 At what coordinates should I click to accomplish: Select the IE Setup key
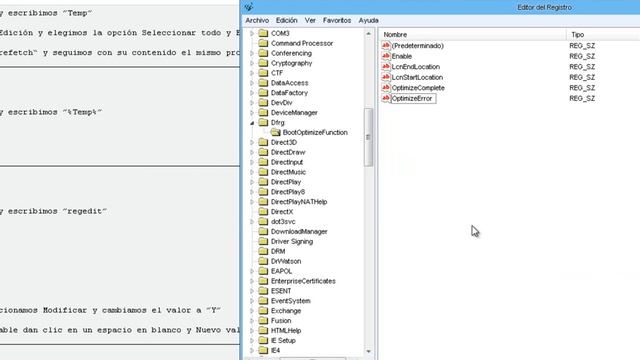pyautogui.click(x=283, y=340)
